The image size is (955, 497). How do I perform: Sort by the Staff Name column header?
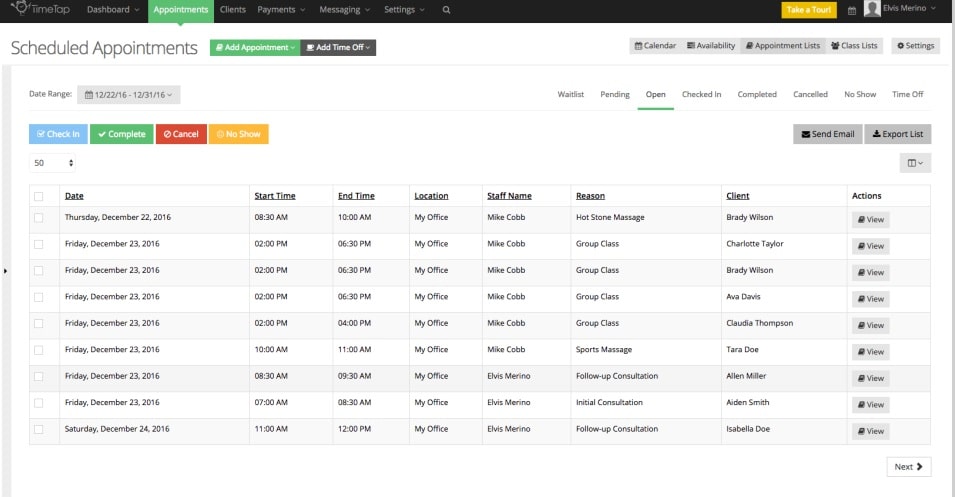click(x=509, y=196)
